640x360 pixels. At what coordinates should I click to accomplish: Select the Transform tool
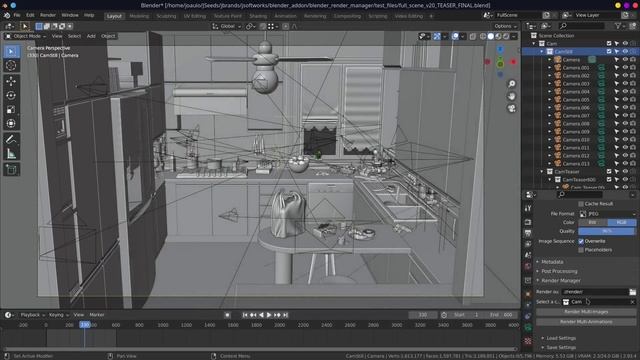coord(11,123)
